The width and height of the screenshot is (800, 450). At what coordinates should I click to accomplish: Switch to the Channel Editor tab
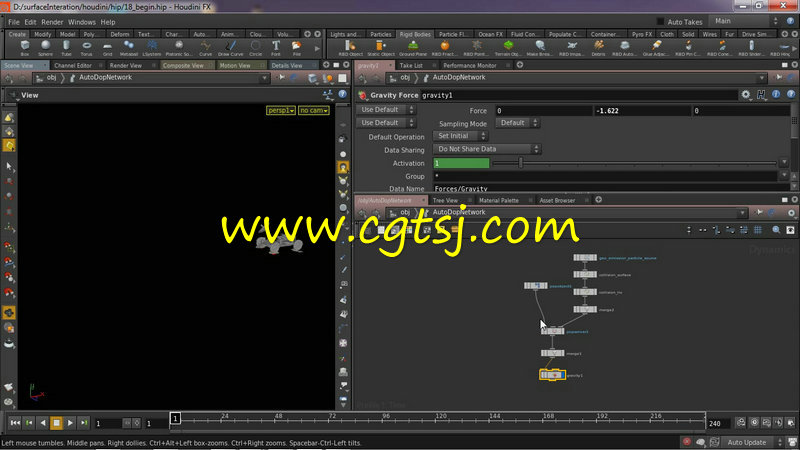click(73, 65)
